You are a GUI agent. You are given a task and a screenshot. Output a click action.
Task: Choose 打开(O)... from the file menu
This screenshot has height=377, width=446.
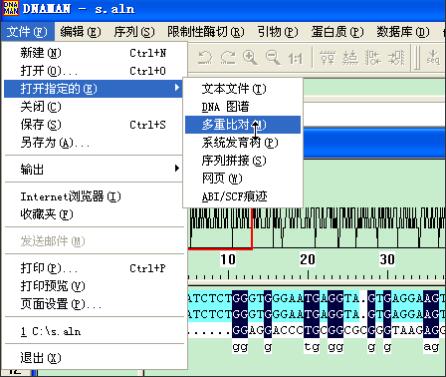point(93,71)
